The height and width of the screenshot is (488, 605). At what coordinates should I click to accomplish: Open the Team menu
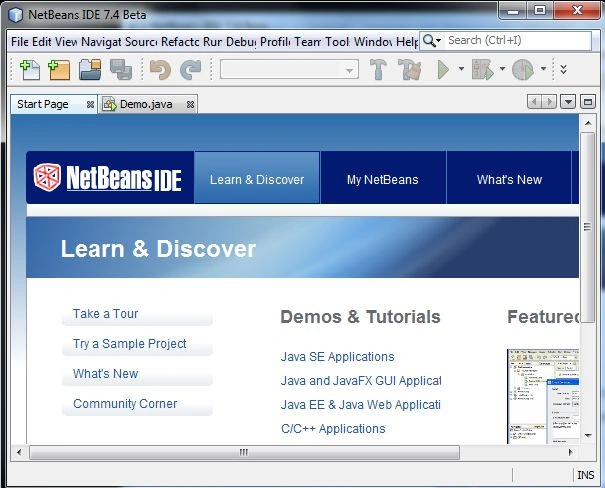pyautogui.click(x=308, y=41)
